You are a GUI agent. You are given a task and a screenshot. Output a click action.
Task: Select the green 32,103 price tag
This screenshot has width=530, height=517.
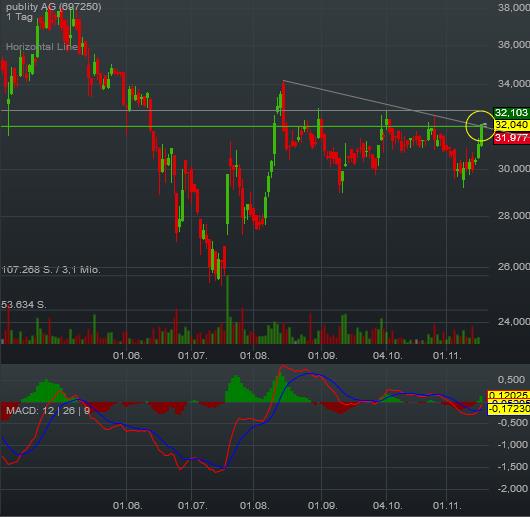[x=511, y=113]
